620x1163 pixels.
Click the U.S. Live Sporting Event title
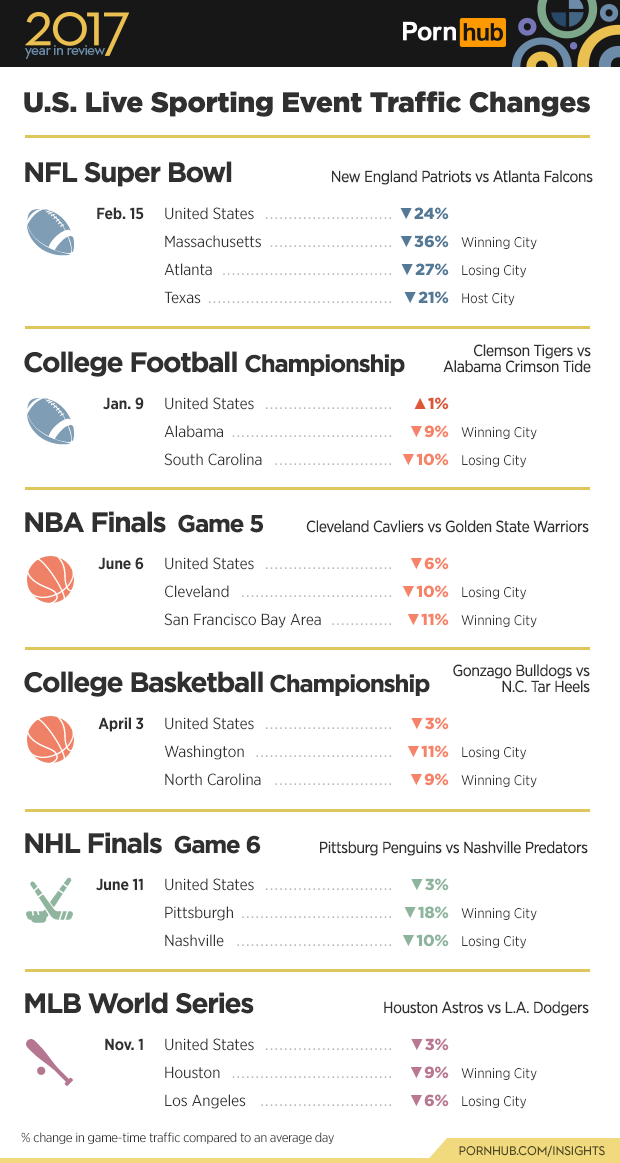coord(306,103)
